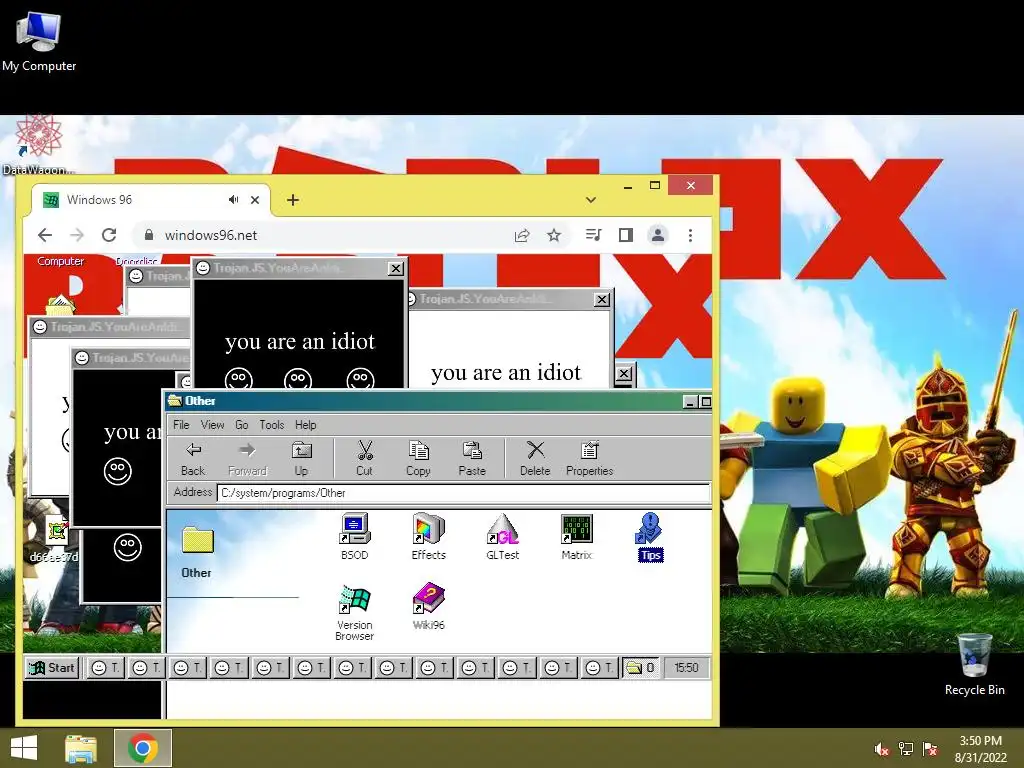Close the white Trojan.JS.YouAreAnIdiot window

coord(602,299)
